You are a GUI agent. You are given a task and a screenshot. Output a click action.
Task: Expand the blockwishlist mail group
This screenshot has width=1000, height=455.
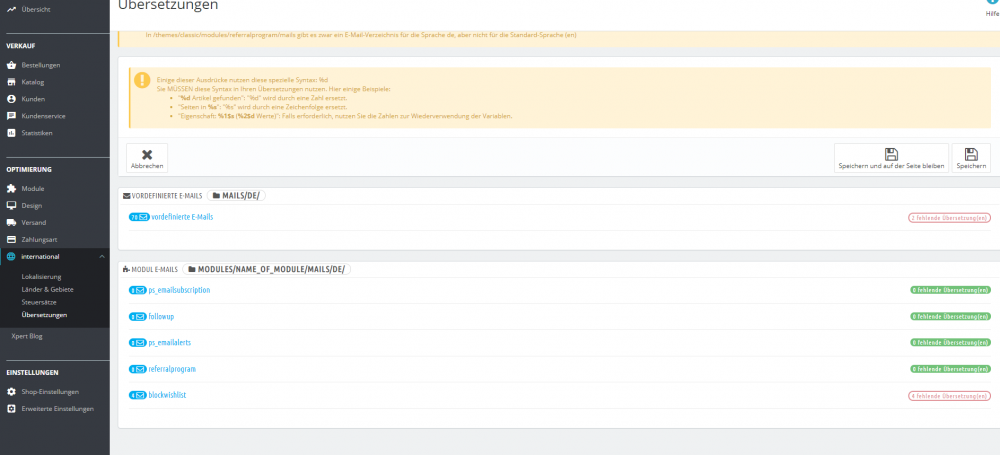(167, 396)
